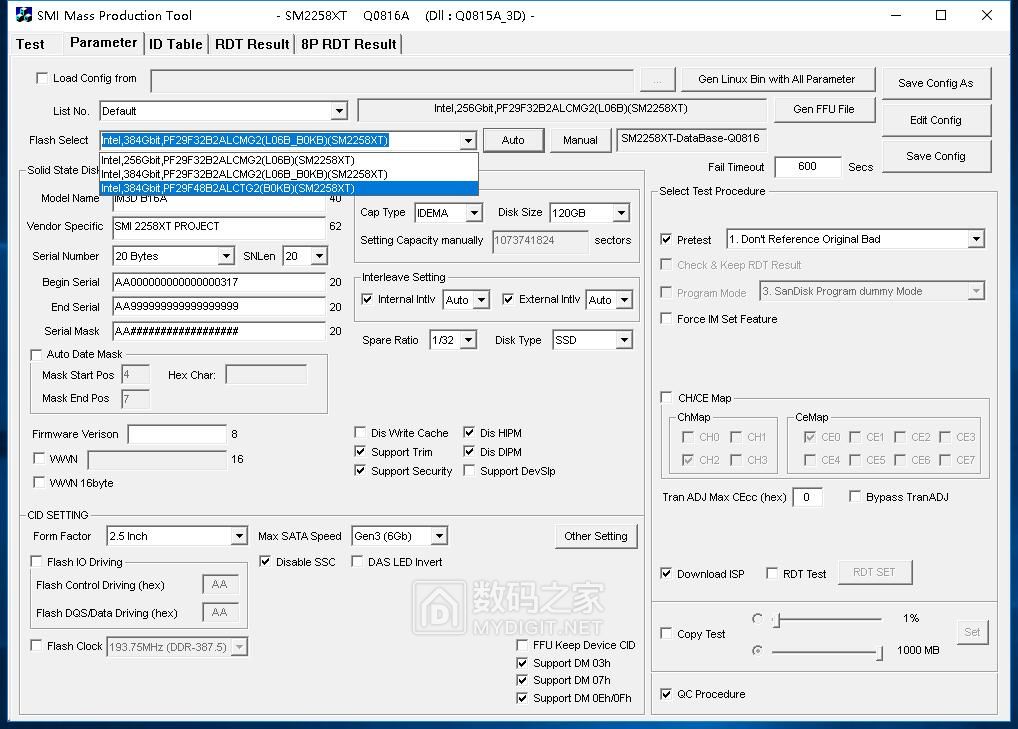Viewport: 1018px width, 729px height.
Task: Enable the CH/CE Map checkbox
Action: (666, 397)
